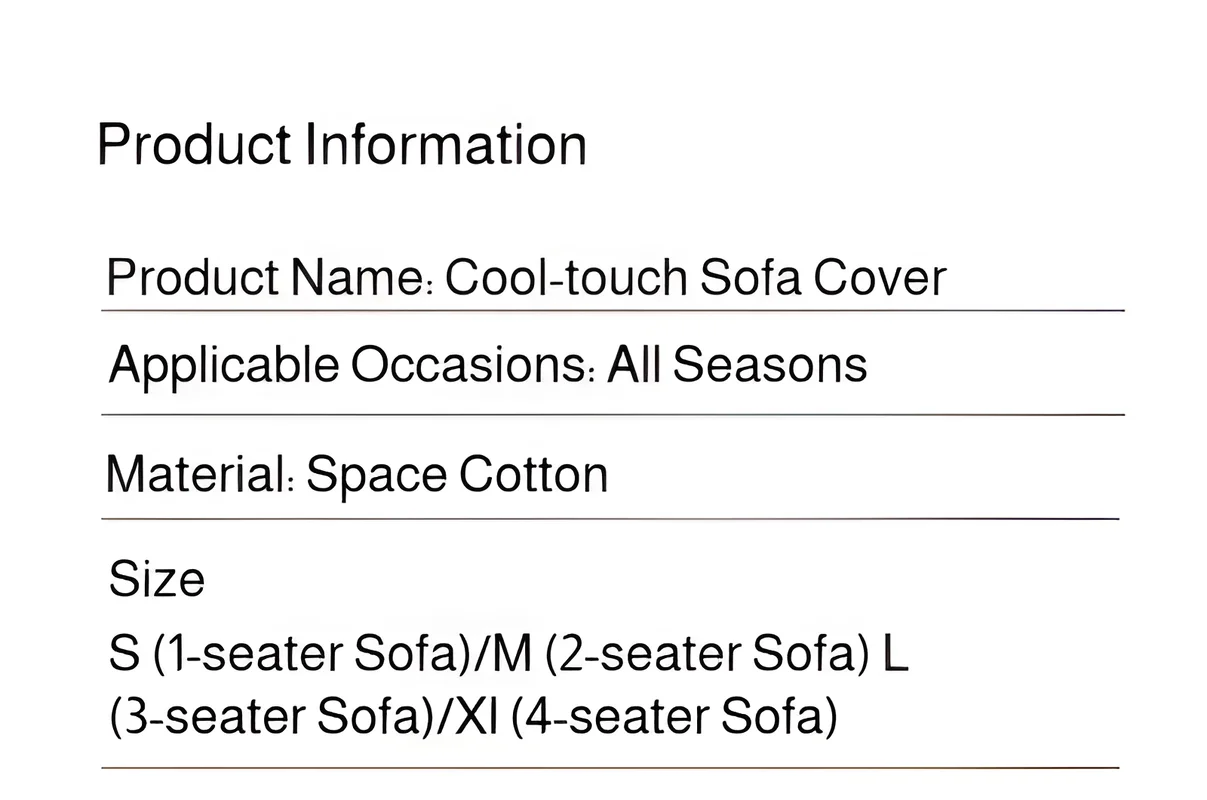Click the "Space Cotton" material value
The image size is (1207, 800).
tap(457, 474)
